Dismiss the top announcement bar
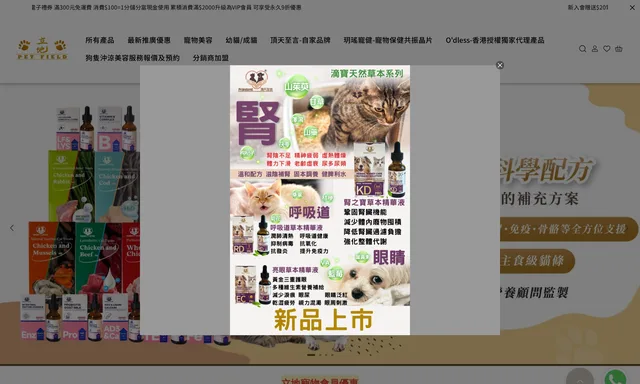 click(x=632, y=7)
